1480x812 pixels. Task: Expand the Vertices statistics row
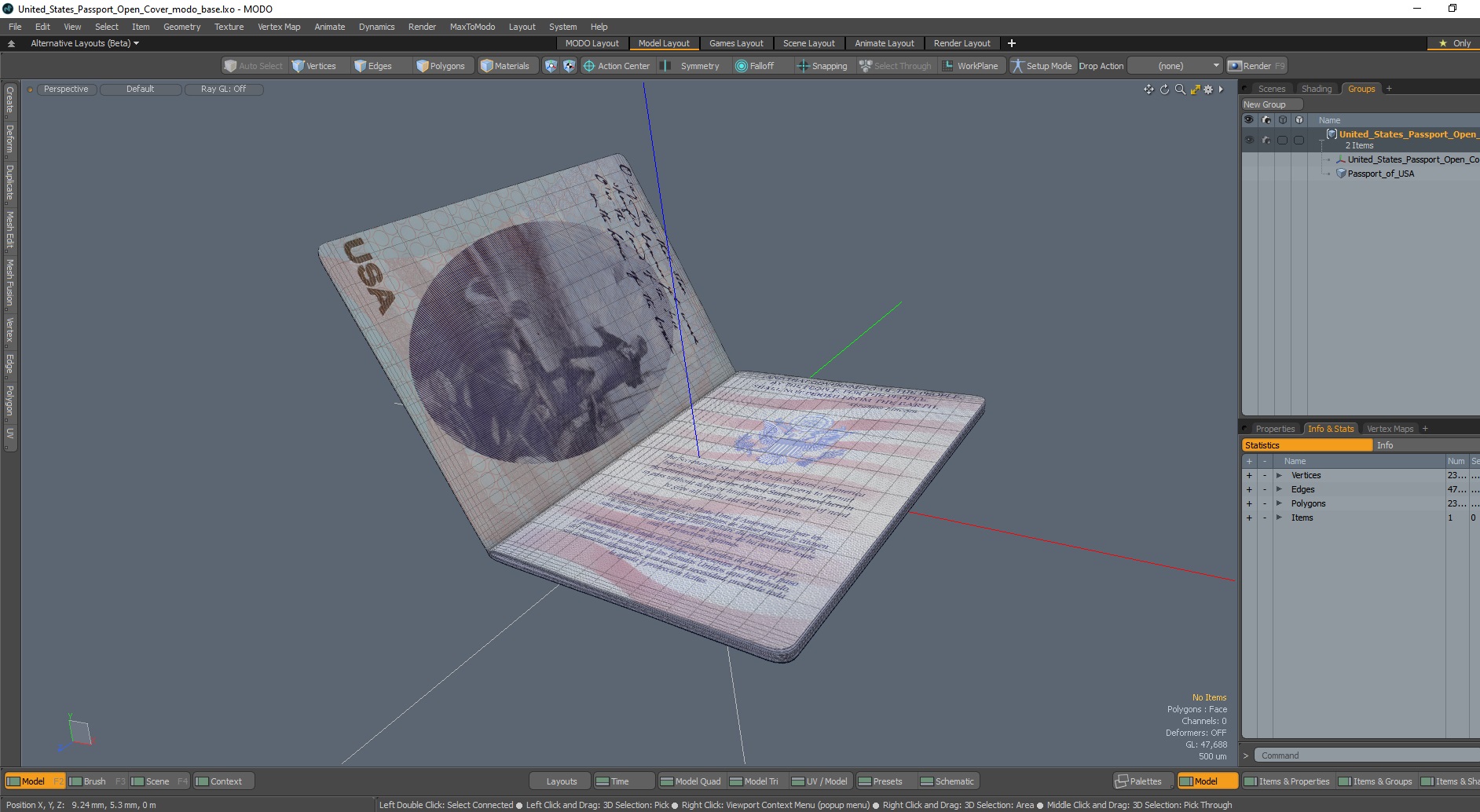tap(1279, 475)
